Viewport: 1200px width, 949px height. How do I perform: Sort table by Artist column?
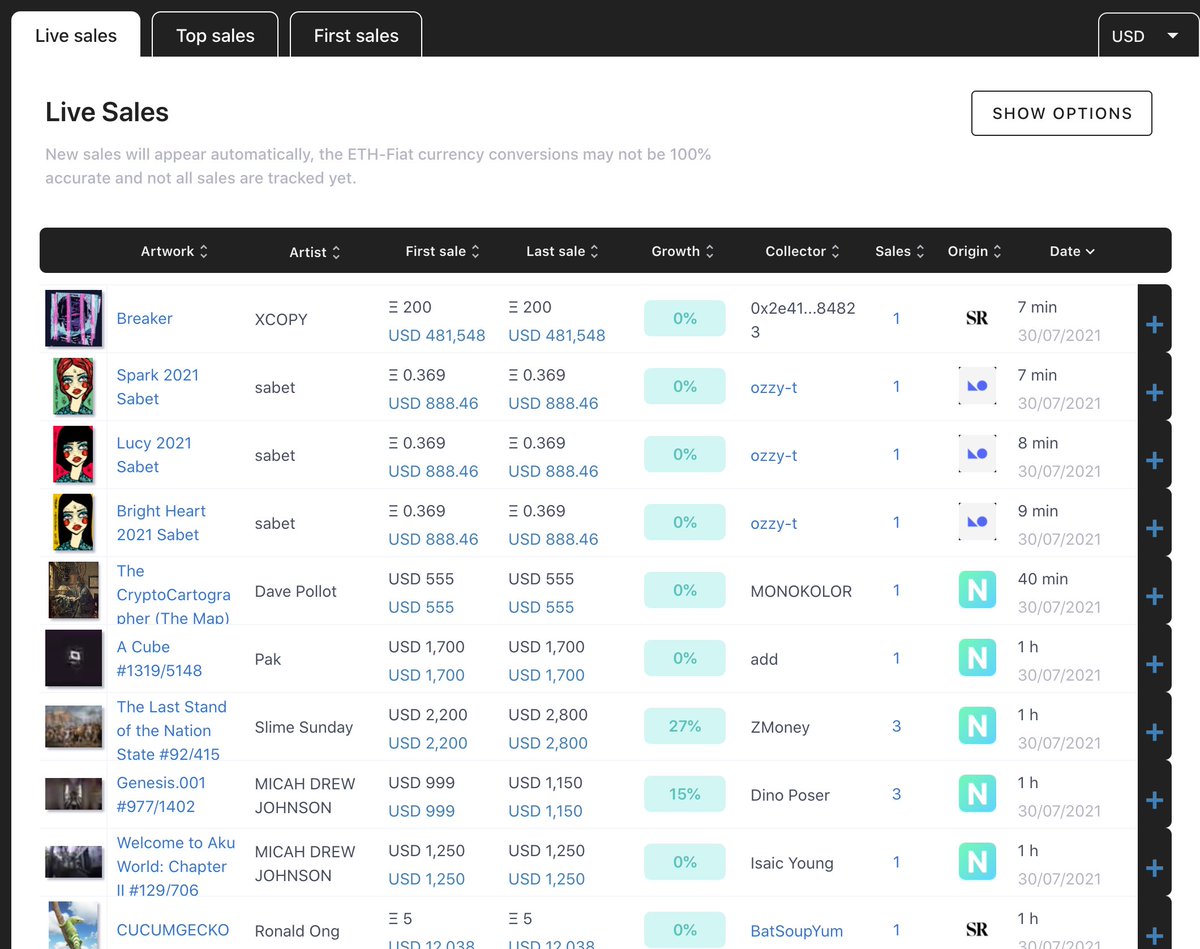[315, 252]
